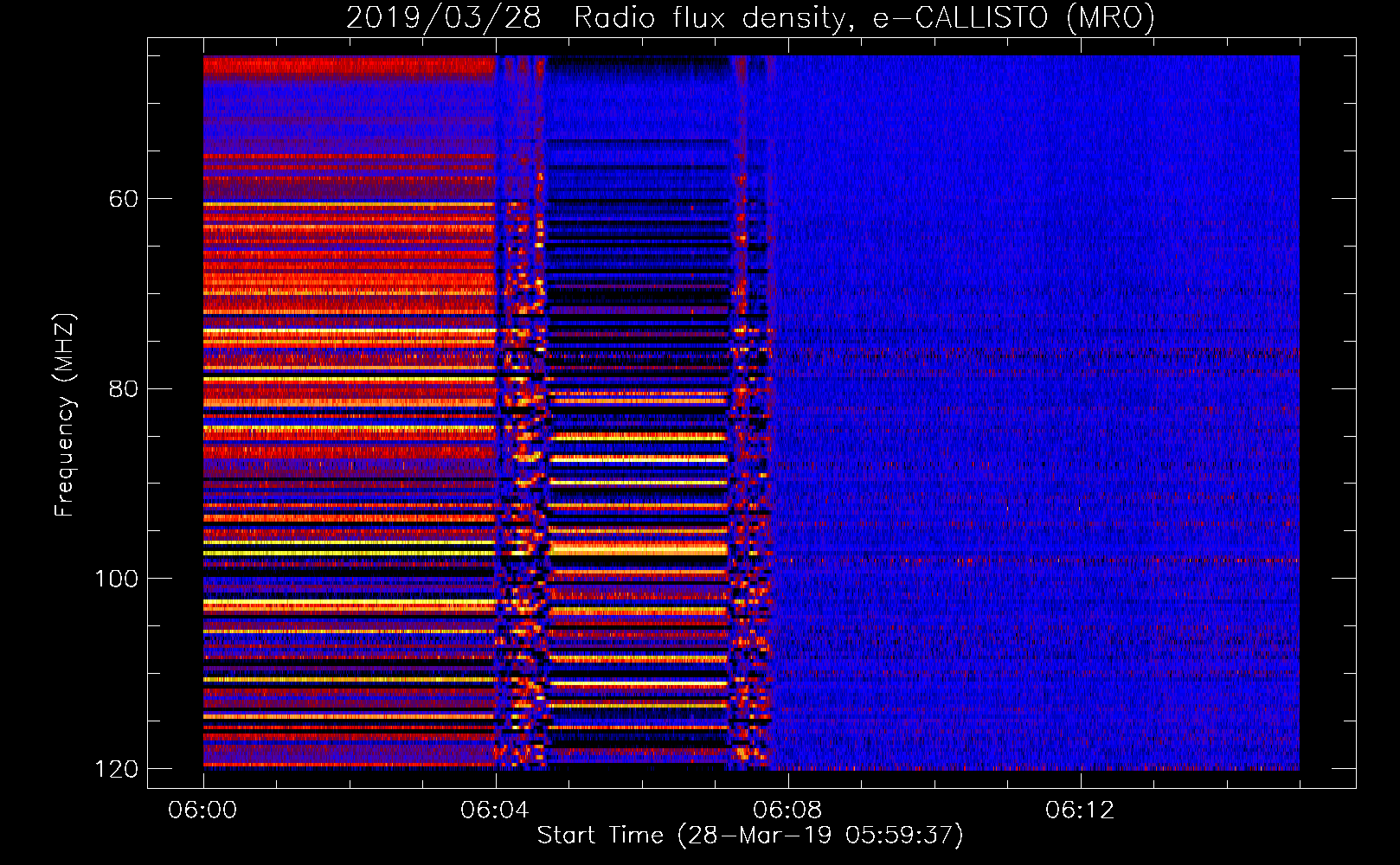The width and height of the screenshot is (1400, 865).
Task: Click the plot title 'Radio flux density, e-CALLISTO (MRO)'
Action: point(864,17)
